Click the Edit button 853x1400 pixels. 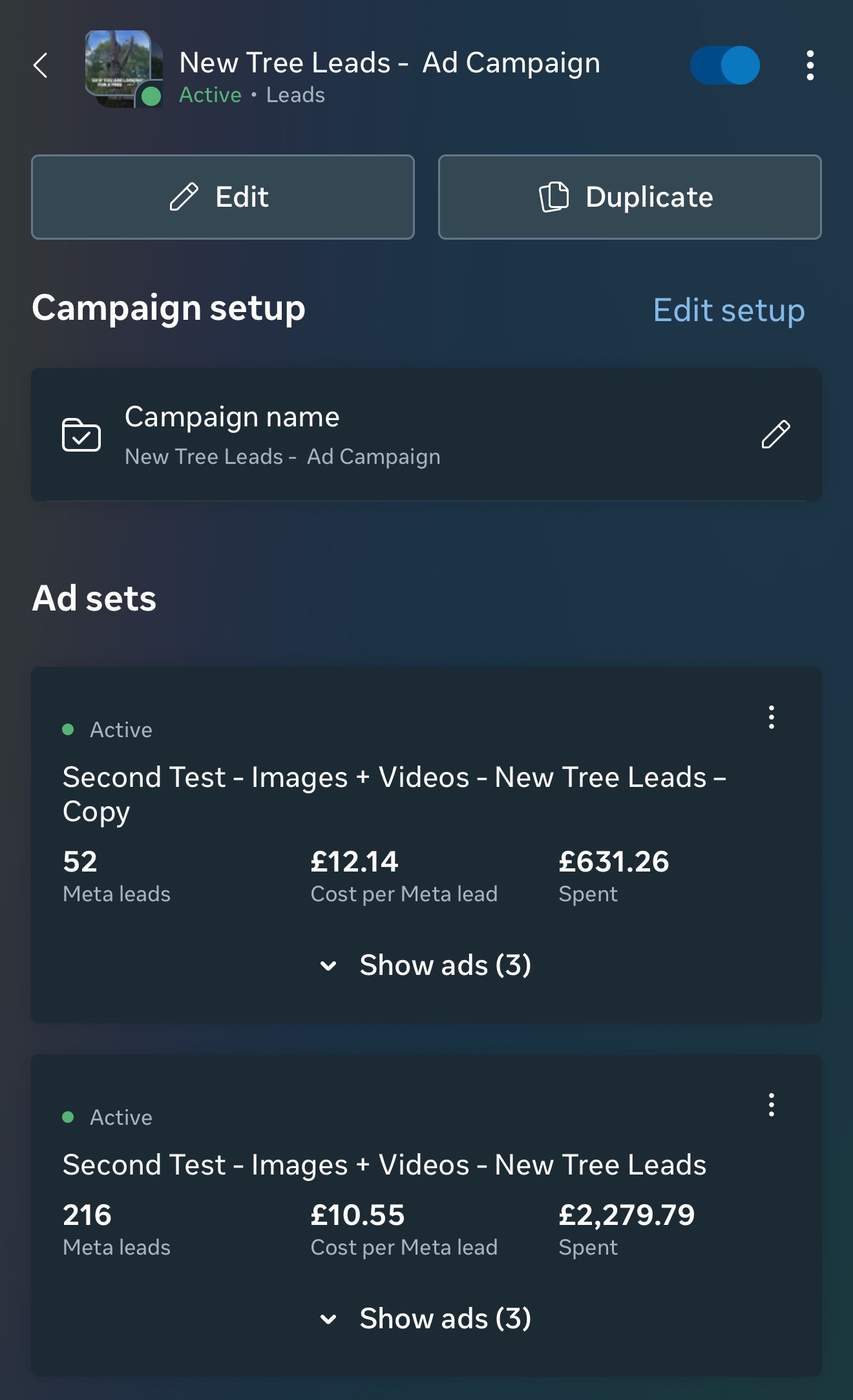(223, 197)
